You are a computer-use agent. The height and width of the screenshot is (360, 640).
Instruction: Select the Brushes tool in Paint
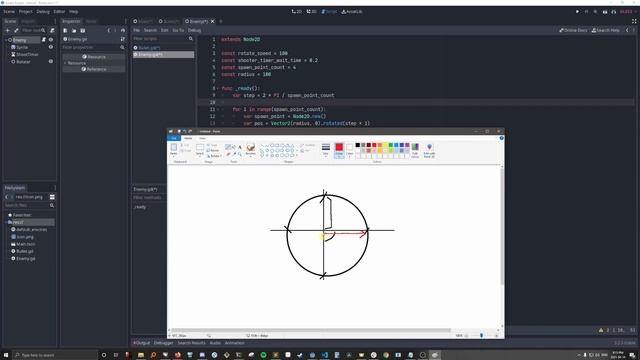pos(251,150)
